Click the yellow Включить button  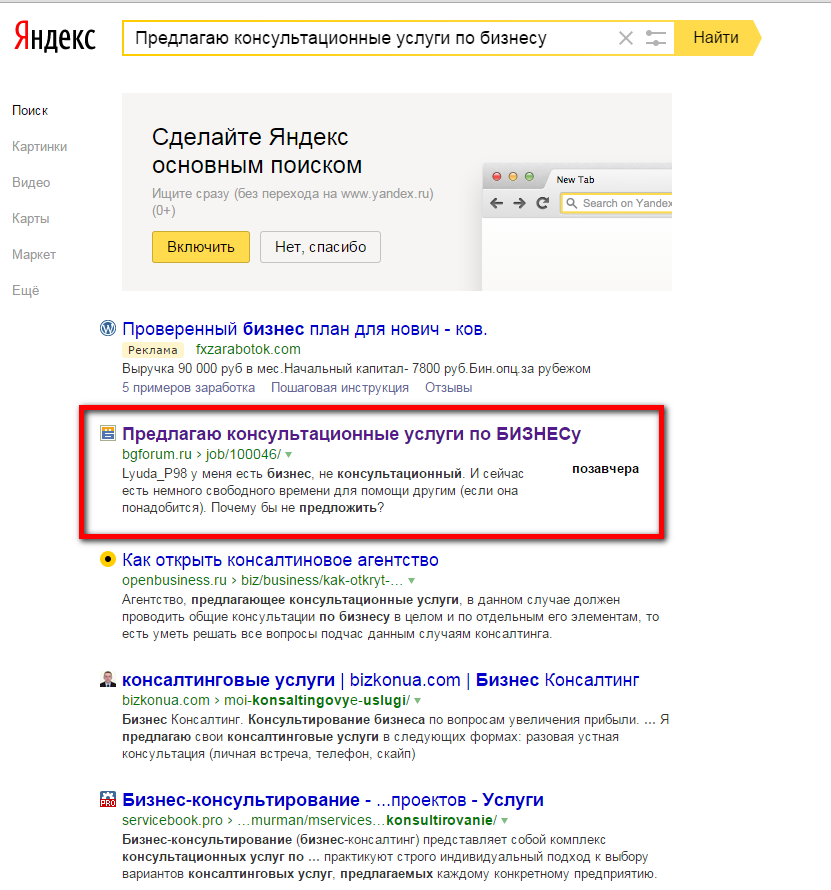click(x=201, y=247)
